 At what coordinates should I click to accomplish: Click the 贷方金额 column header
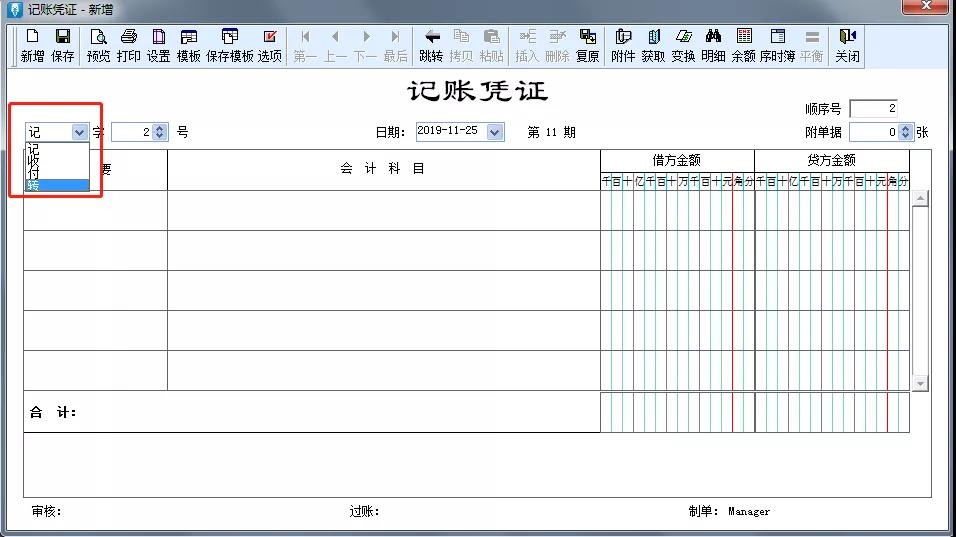point(832,161)
